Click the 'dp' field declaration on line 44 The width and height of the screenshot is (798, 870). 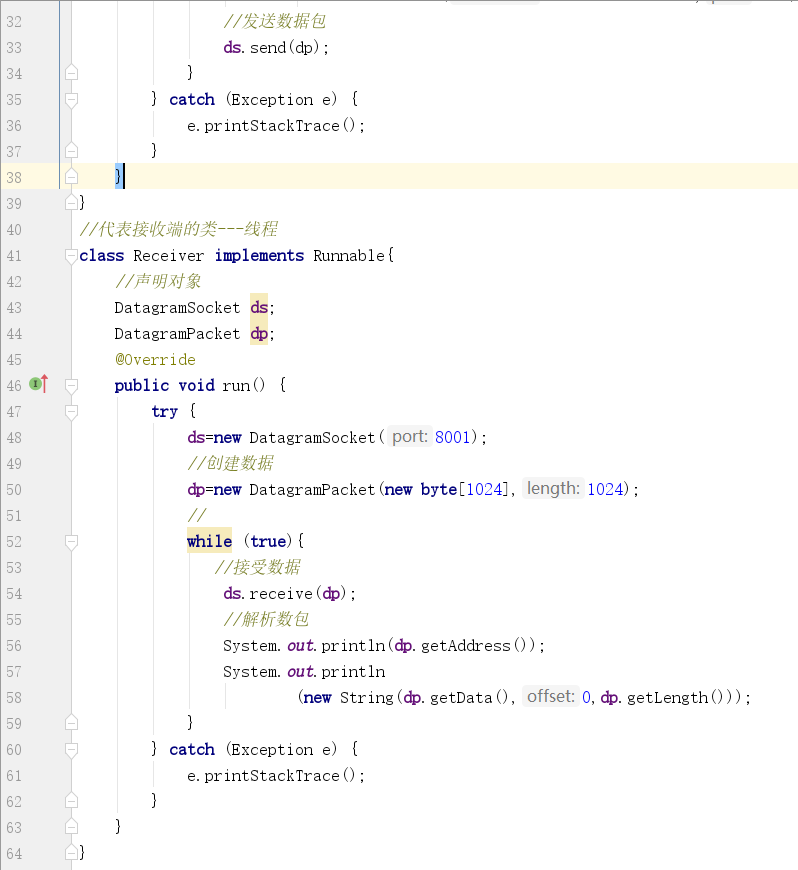(259, 333)
